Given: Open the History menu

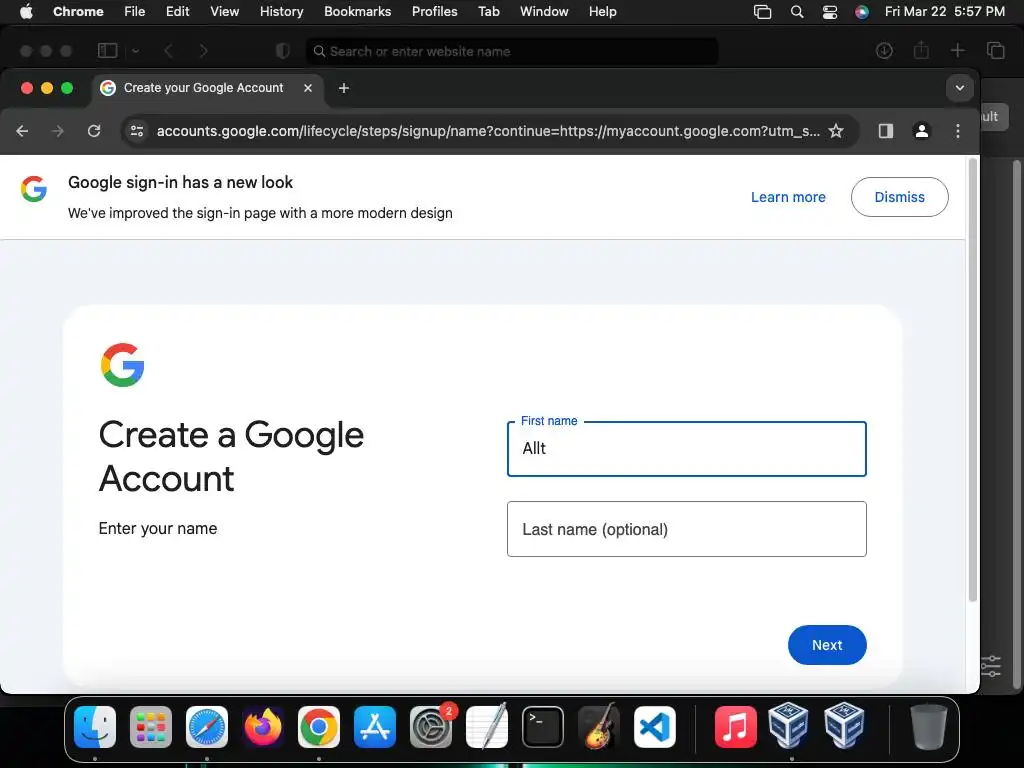Looking at the screenshot, I should (281, 12).
